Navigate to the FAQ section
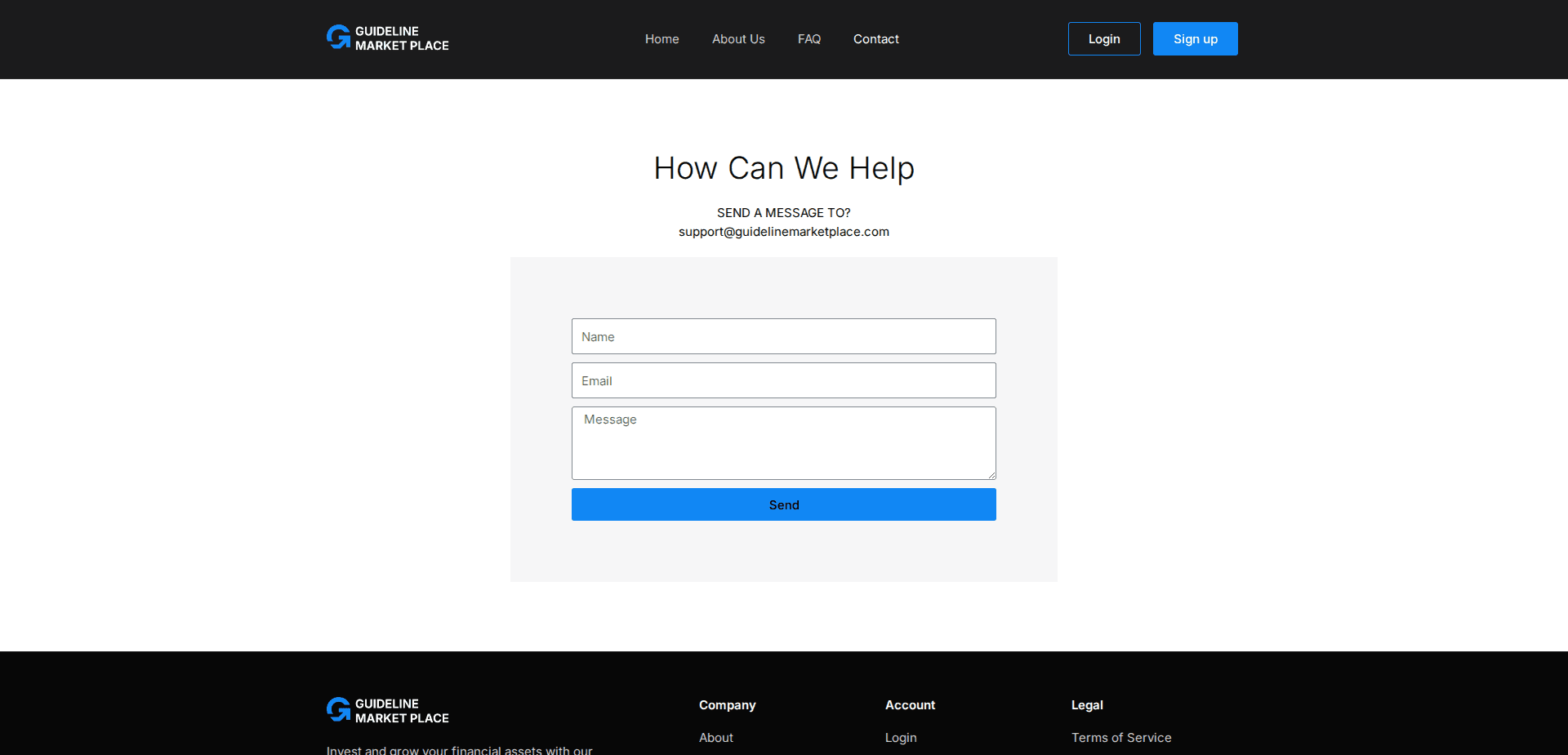The image size is (1568, 755). [808, 38]
